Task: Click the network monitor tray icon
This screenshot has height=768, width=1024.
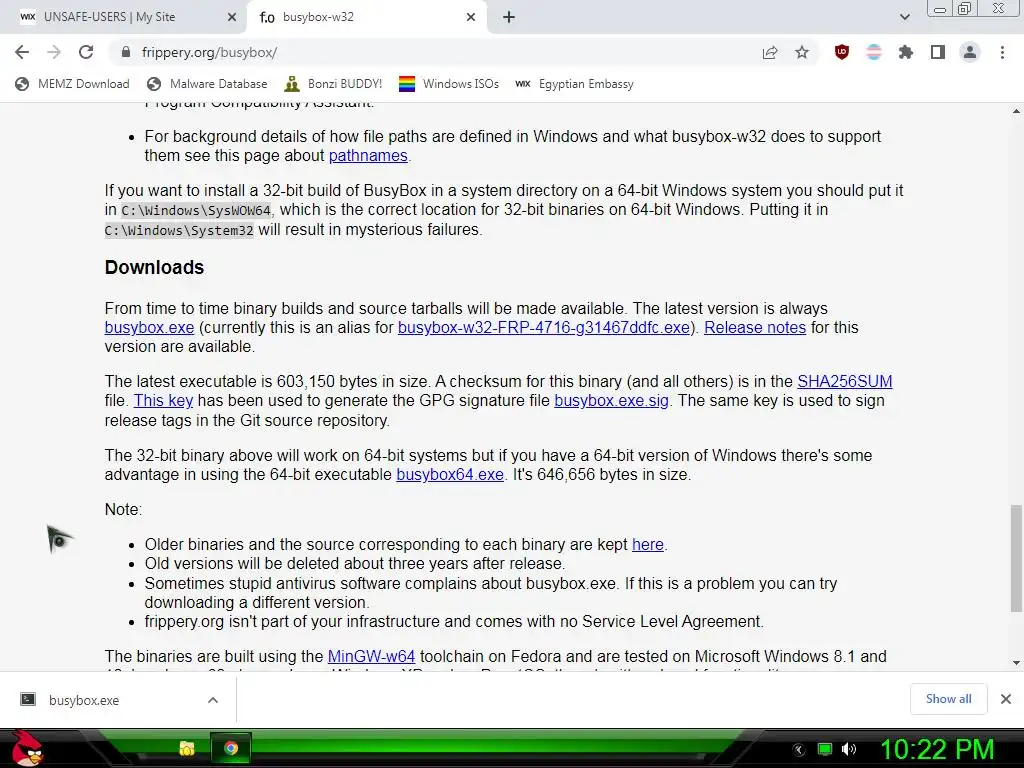Action: click(825, 749)
